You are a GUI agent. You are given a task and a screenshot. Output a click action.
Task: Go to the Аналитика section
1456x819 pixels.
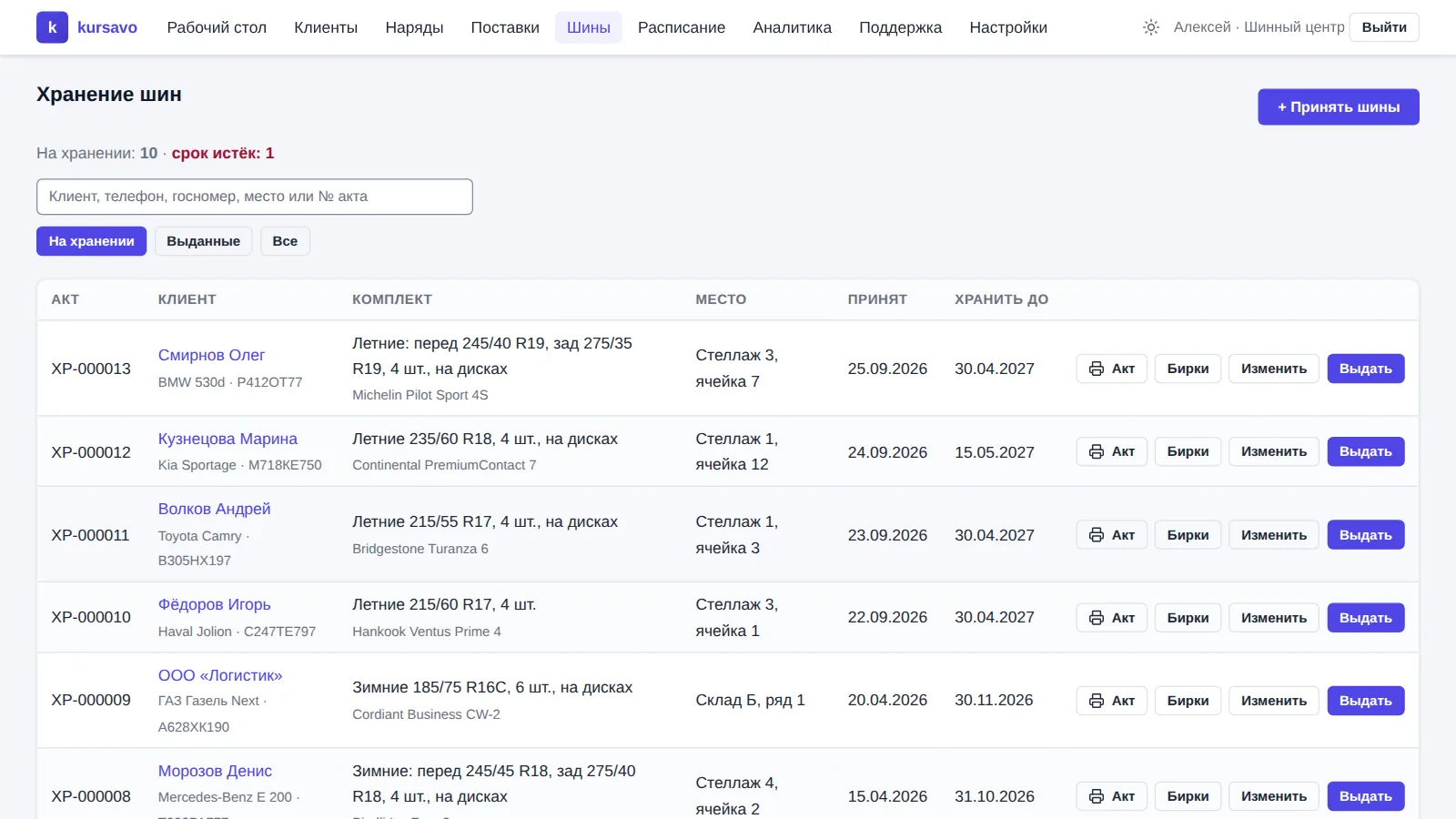[792, 27]
